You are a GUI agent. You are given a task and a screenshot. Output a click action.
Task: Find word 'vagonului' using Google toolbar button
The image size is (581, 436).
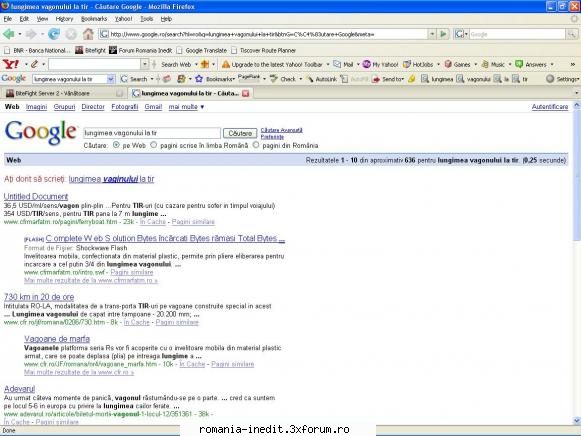(x=474, y=79)
